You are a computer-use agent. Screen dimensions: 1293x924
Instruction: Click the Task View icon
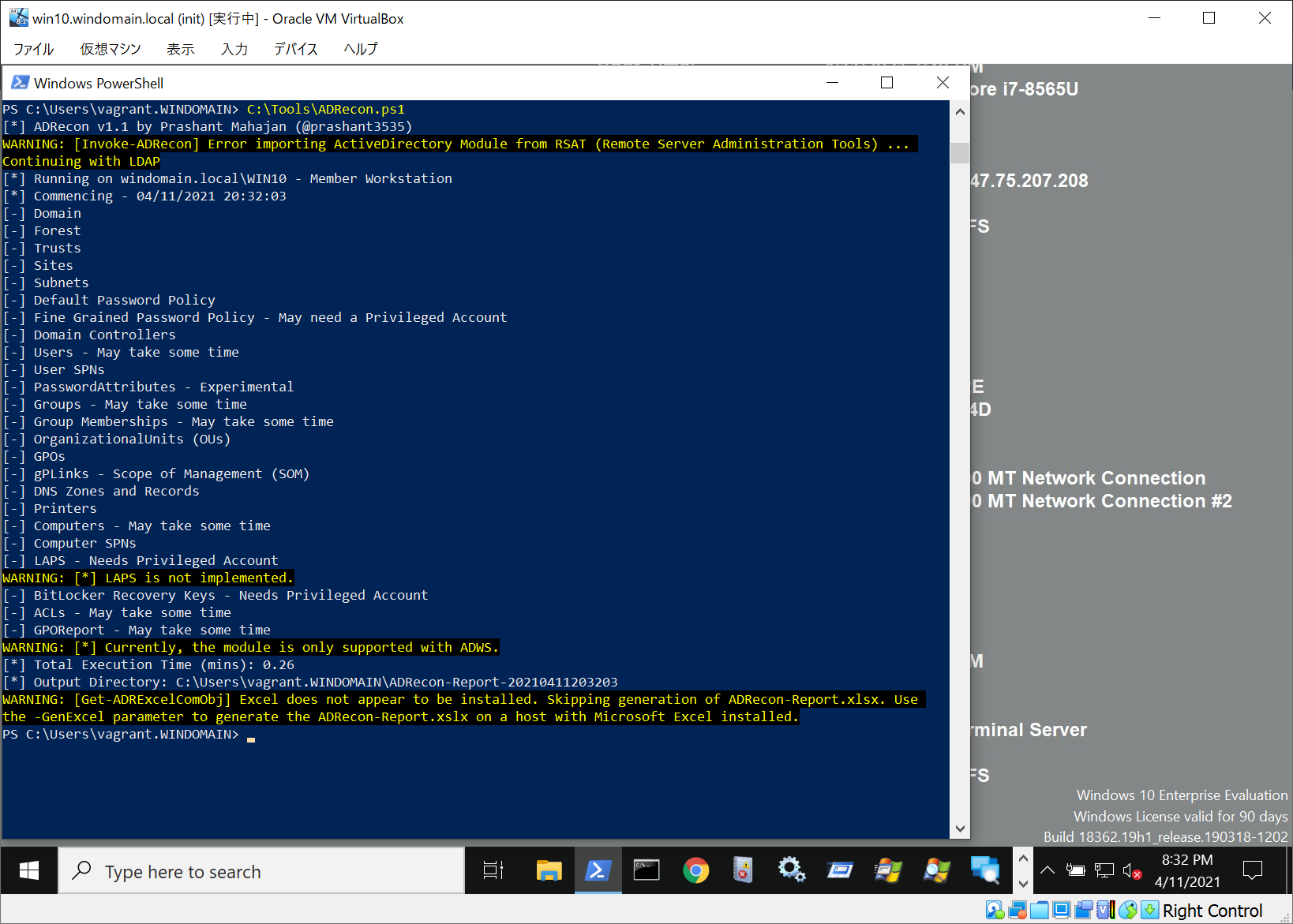[493, 870]
